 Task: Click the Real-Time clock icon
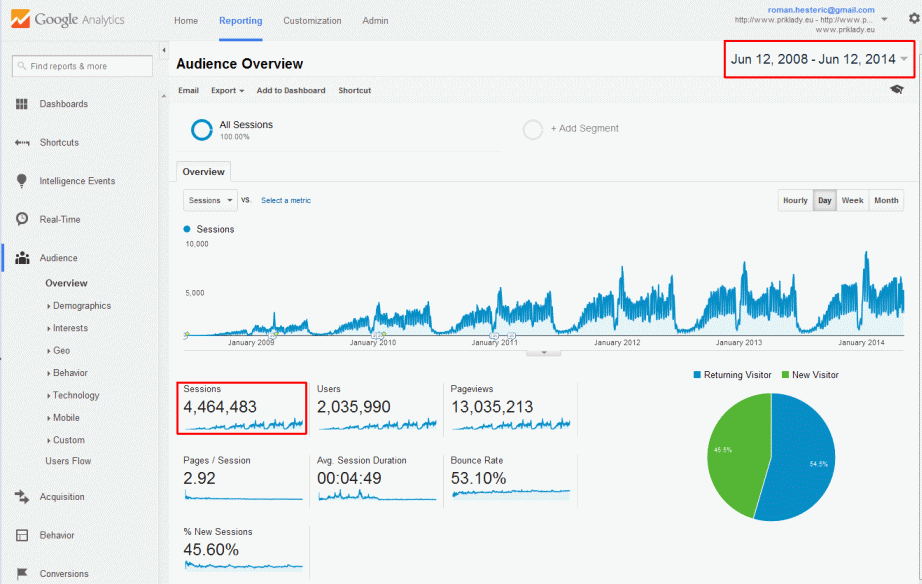[22, 219]
